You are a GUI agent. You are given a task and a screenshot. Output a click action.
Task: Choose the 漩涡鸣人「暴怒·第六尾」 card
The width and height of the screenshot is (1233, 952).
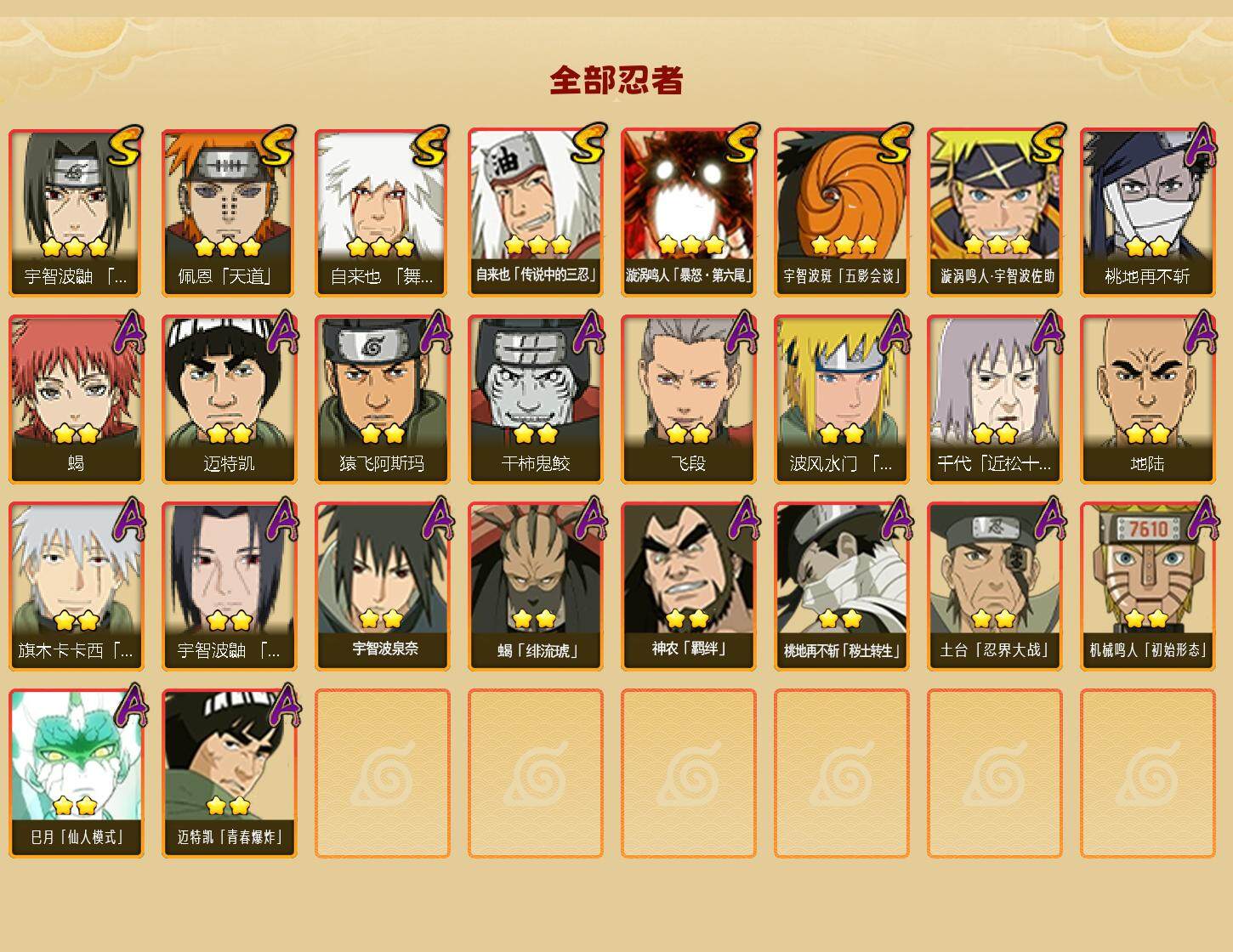pyautogui.click(x=688, y=212)
